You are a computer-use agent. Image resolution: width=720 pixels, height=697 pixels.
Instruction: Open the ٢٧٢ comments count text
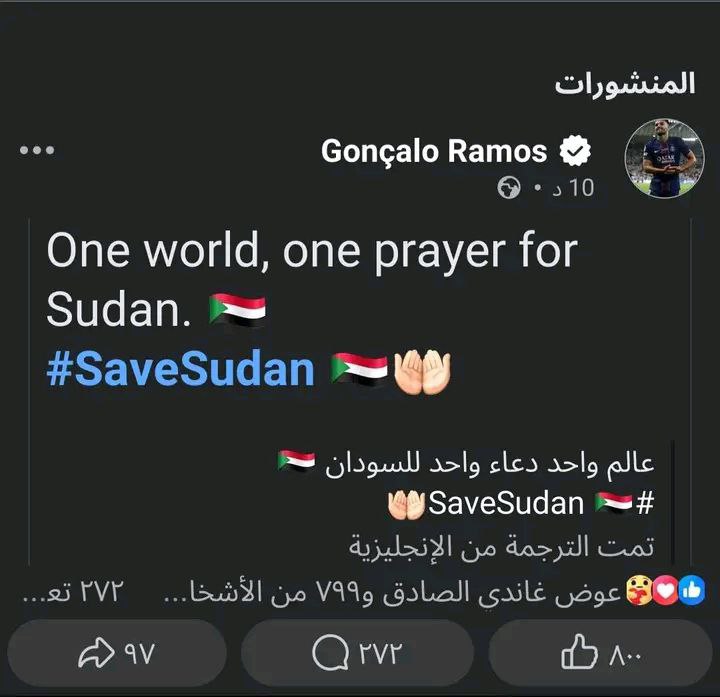tap(73, 592)
